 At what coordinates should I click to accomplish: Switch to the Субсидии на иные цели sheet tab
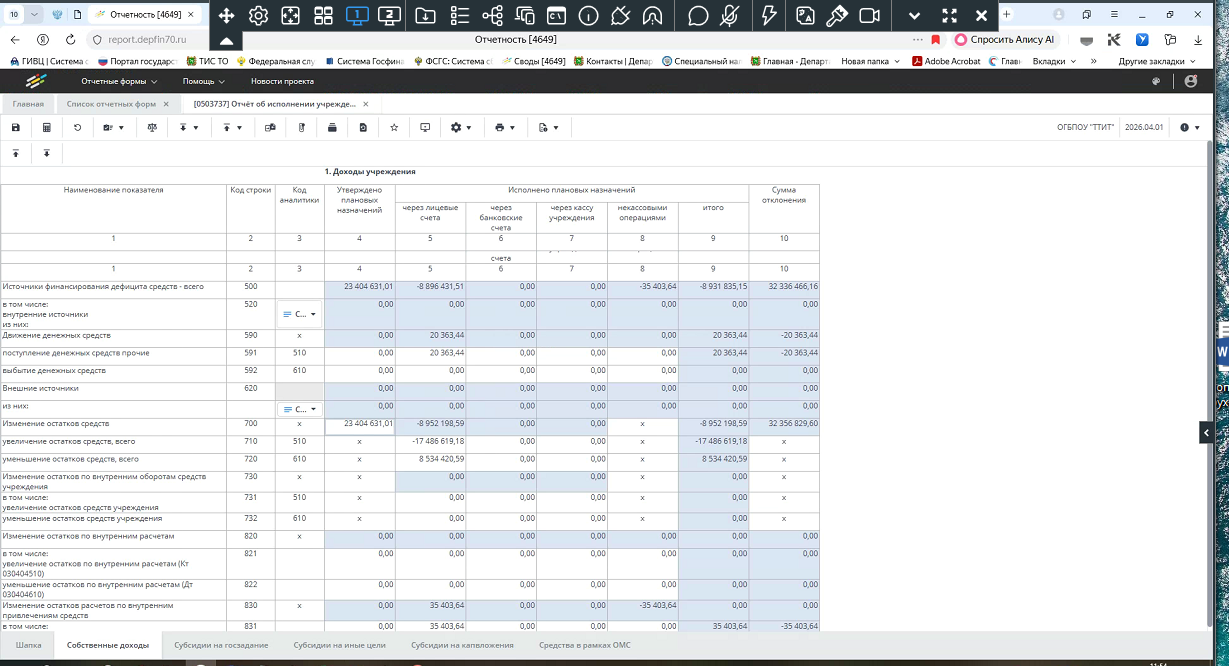tap(339, 645)
